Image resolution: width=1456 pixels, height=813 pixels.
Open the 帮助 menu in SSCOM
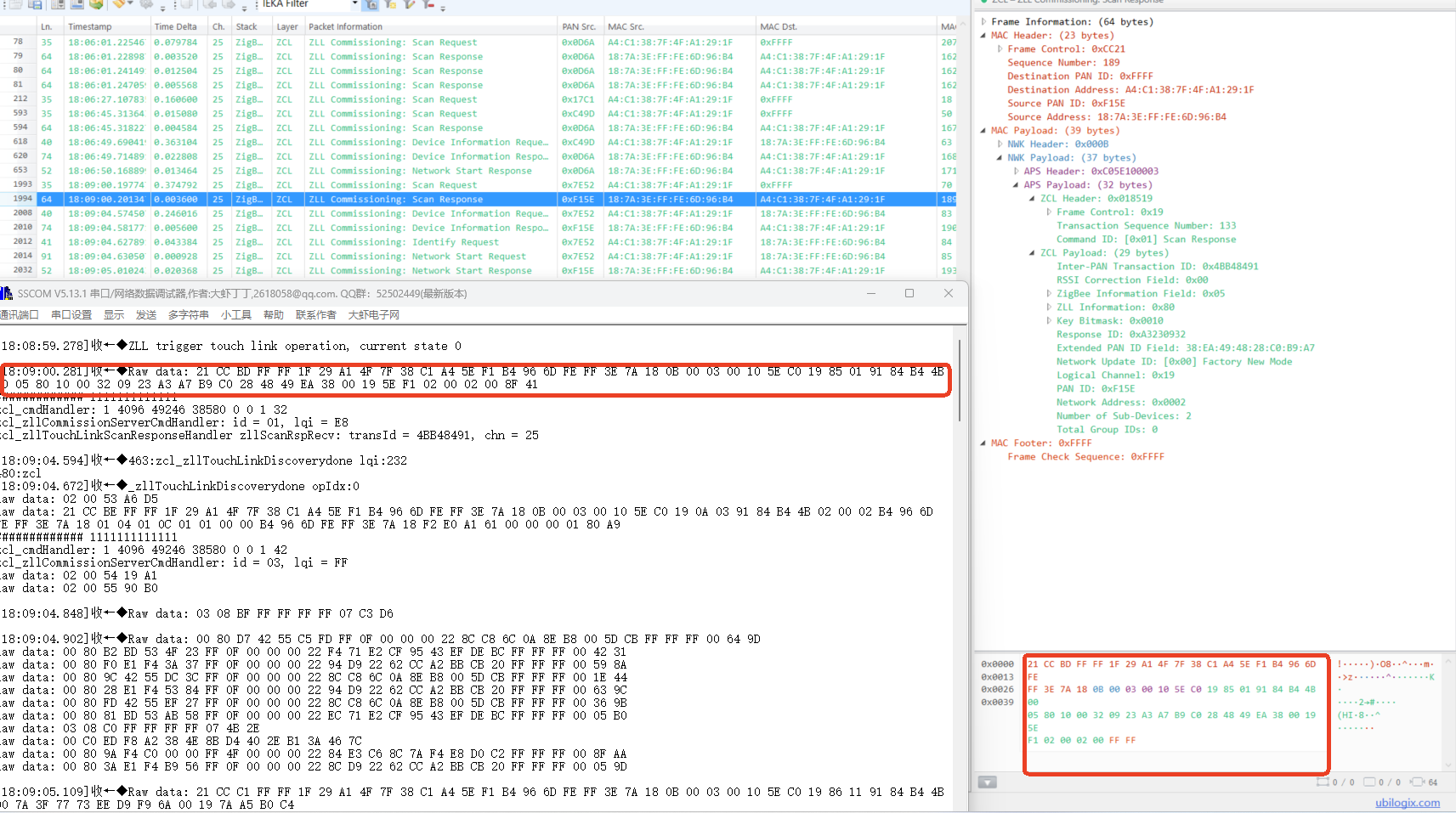[x=274, y=315]
